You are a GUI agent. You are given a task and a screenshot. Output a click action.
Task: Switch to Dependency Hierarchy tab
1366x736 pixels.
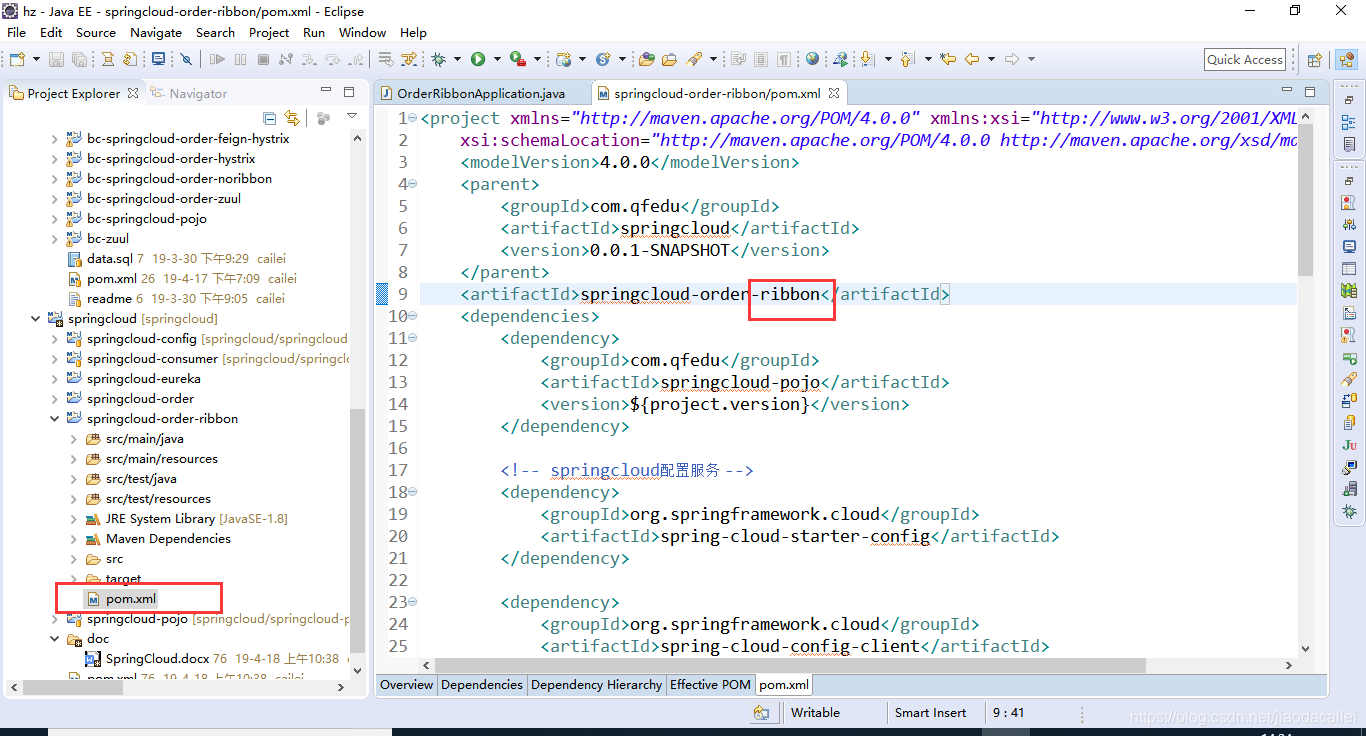[596, 685]
